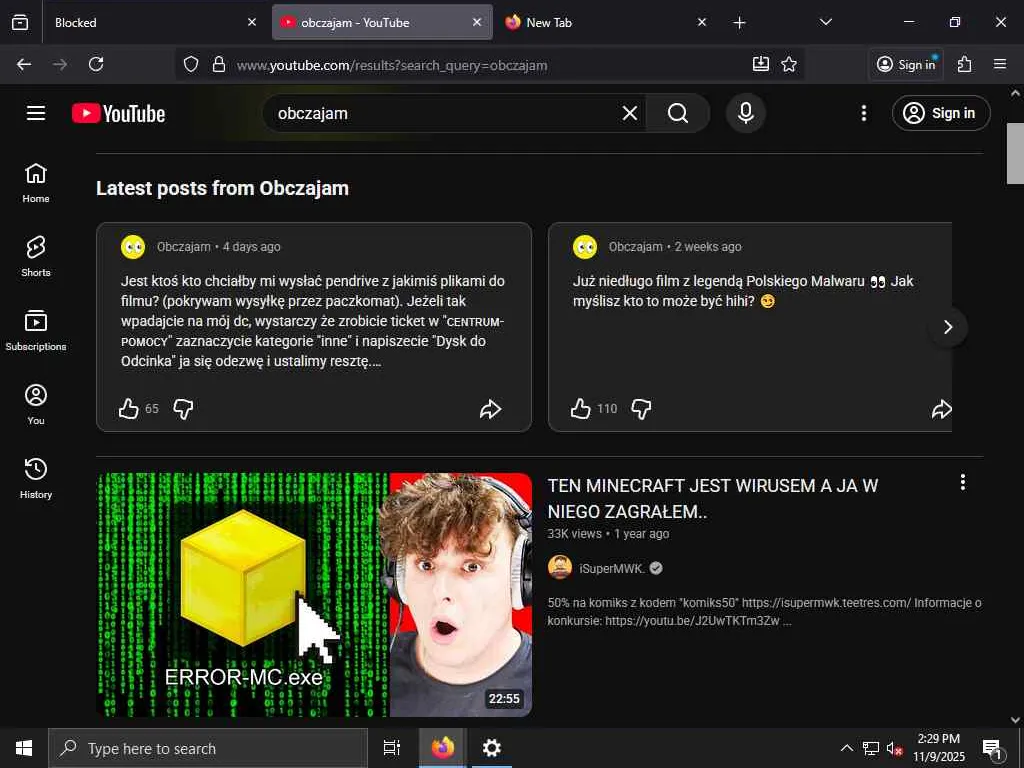Open Firefox View icon at top left

20,22
